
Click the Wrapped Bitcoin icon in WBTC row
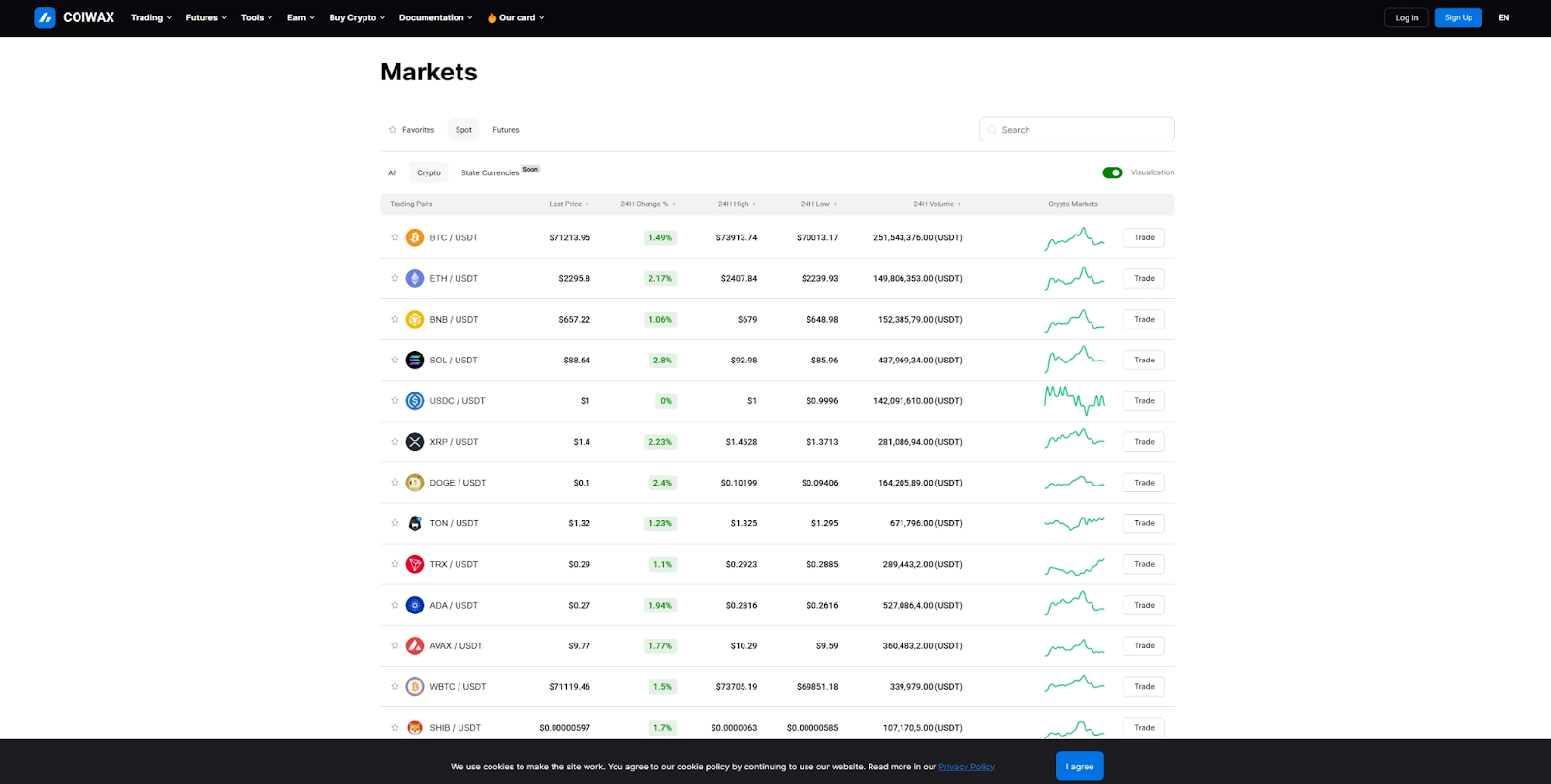(415, 686)
